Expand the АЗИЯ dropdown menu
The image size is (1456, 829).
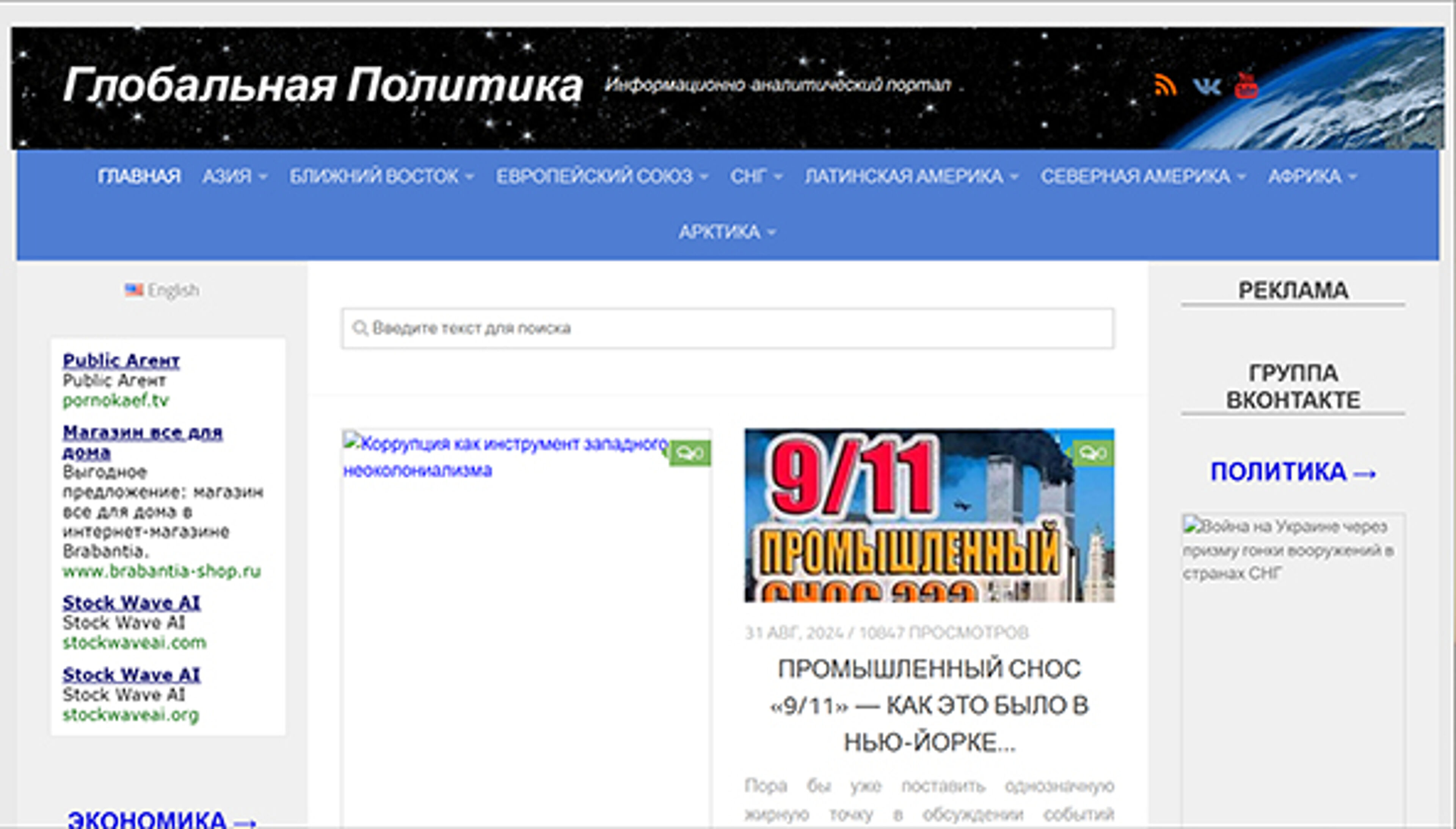coord(233,176)
